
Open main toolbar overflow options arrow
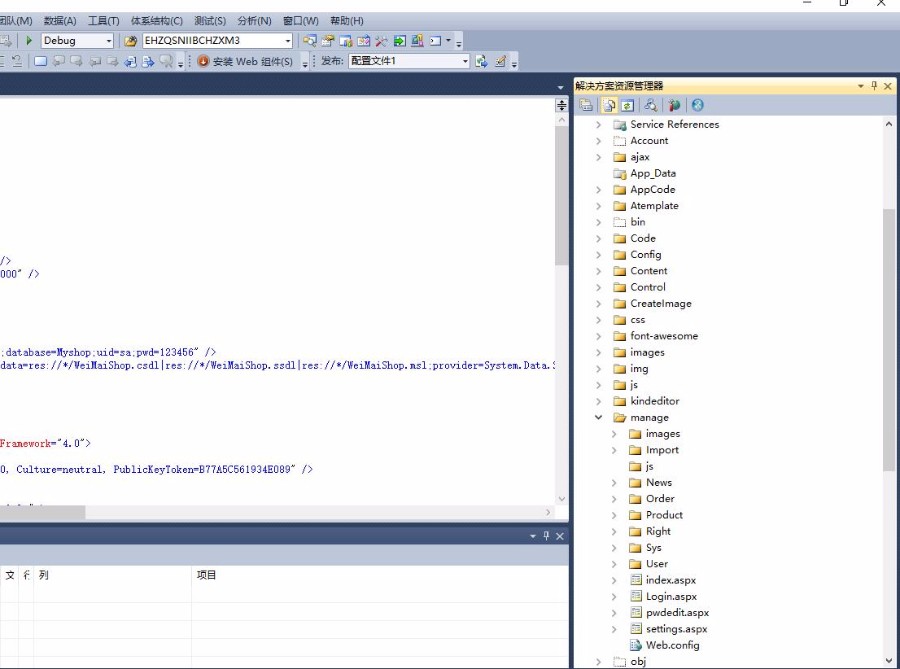coord(458,42)
